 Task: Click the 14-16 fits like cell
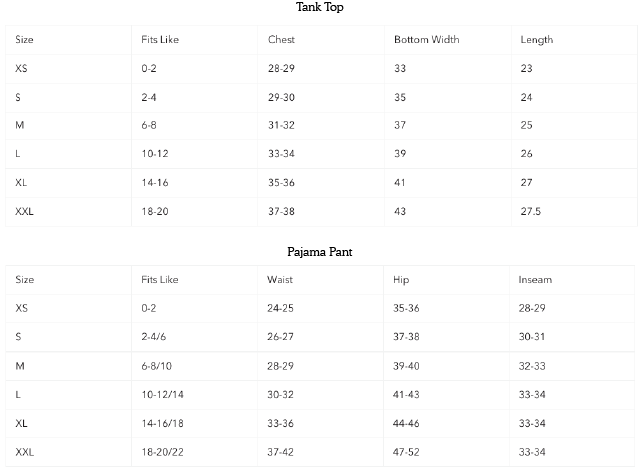pyautogui.click(x=155, y=184)
